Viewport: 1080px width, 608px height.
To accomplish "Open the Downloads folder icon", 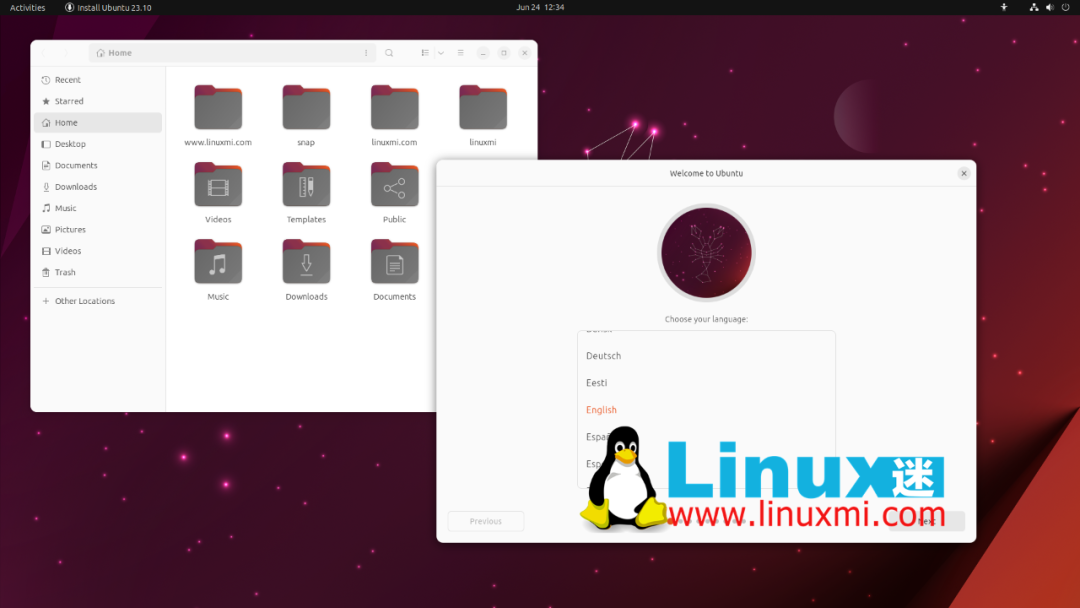I will pyautogui.click(x=306, y=262).
